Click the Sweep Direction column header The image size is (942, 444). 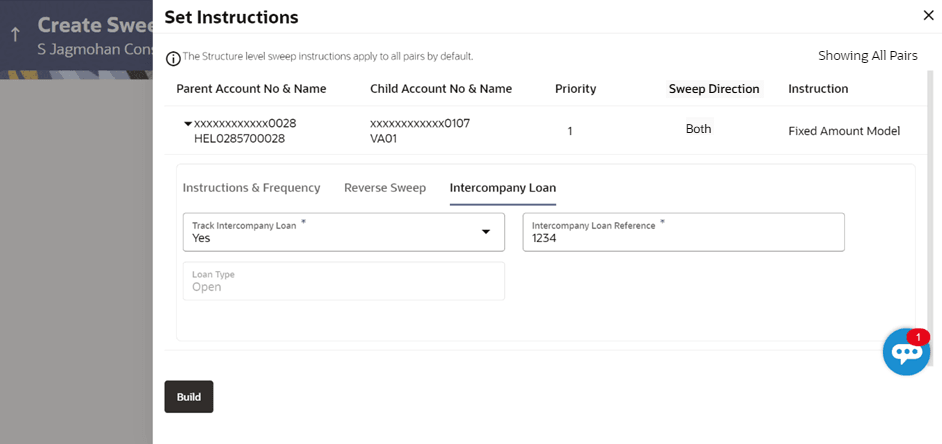pos(714,89)
